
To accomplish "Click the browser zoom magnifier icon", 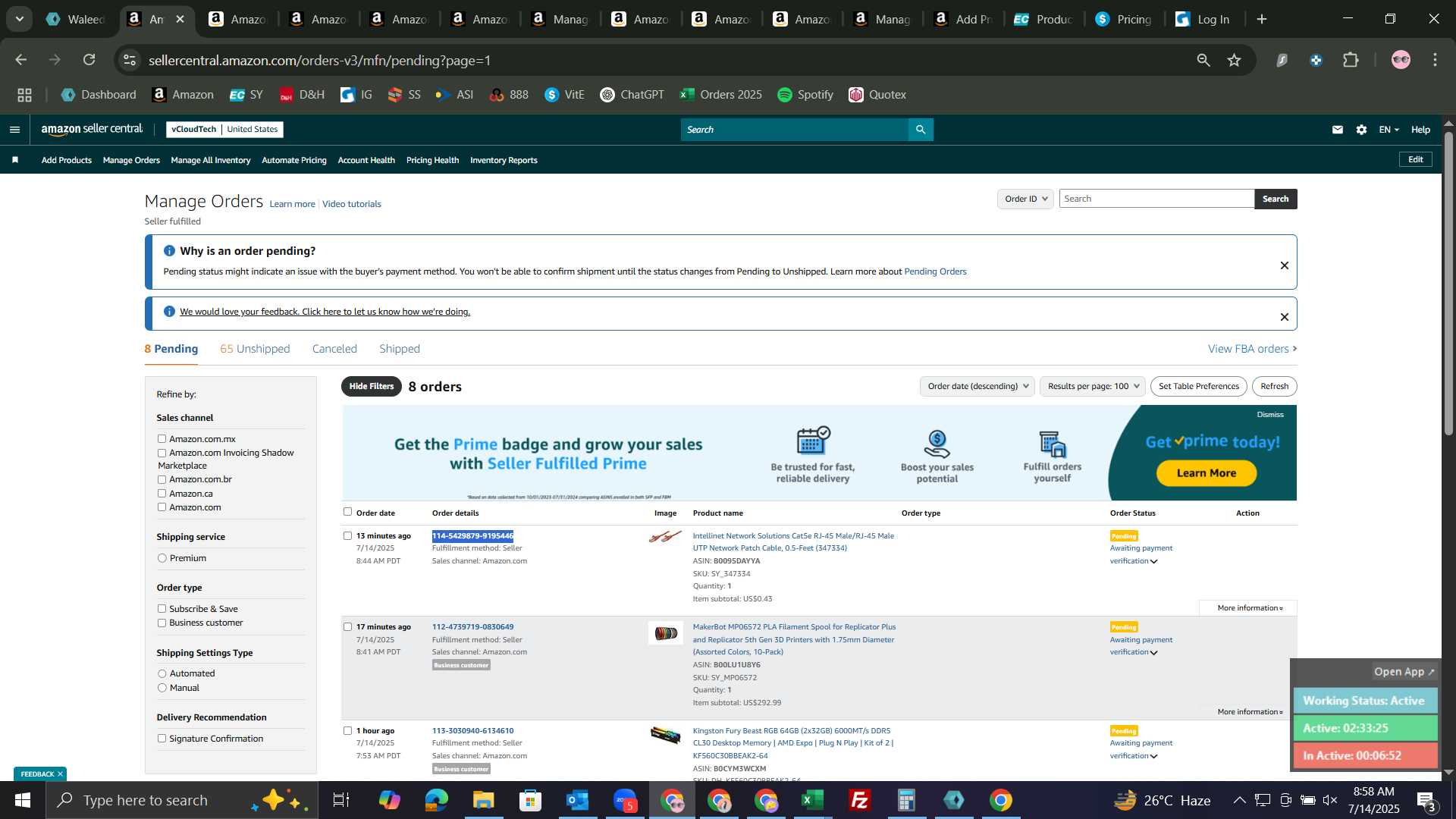I will pos(1203,60).
